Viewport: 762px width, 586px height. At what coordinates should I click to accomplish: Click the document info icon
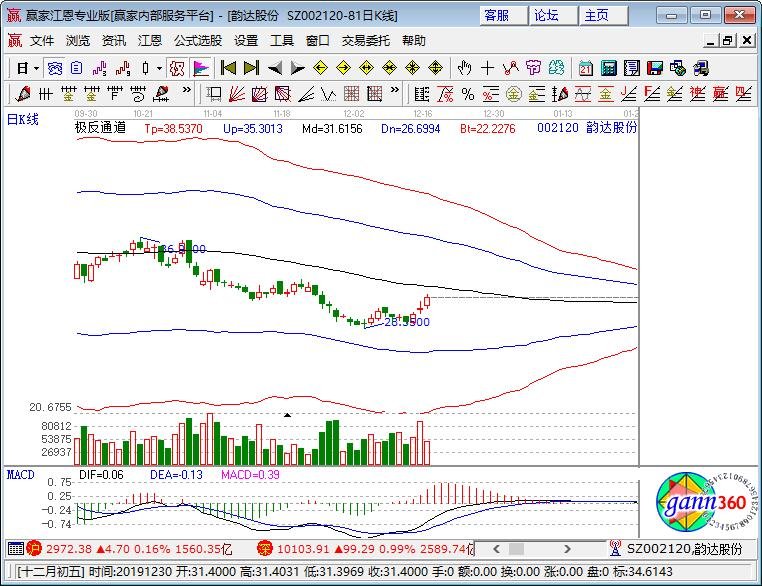[x=77, y=68]
